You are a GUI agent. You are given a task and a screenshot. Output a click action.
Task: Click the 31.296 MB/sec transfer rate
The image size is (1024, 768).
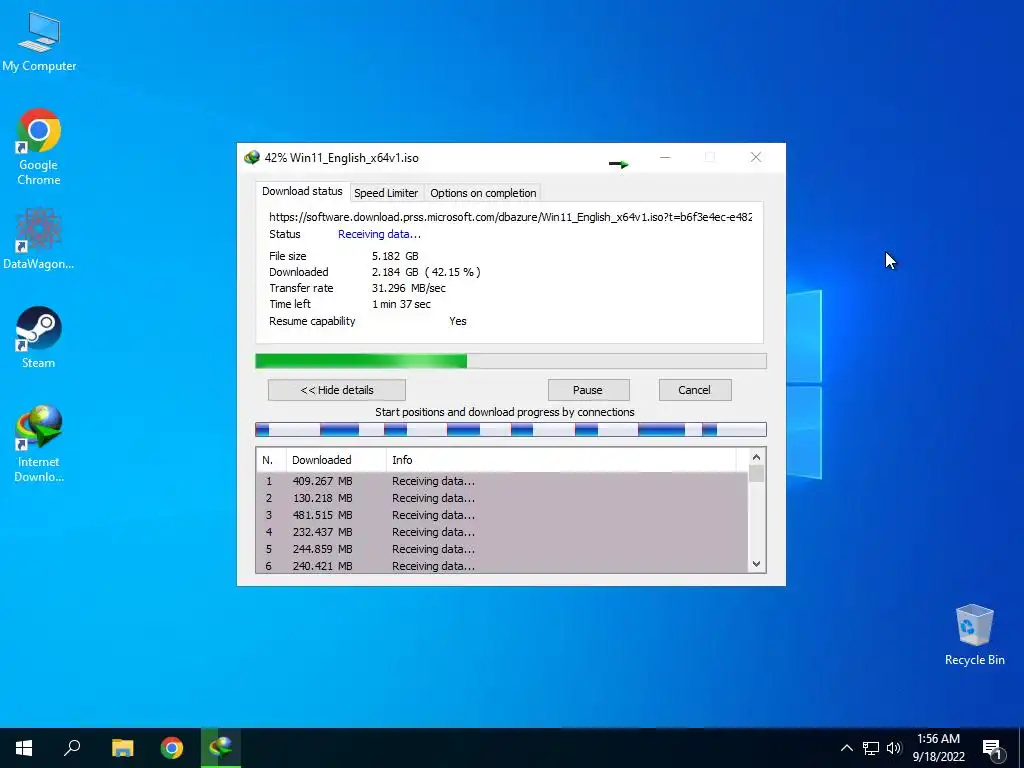[409, 288]
